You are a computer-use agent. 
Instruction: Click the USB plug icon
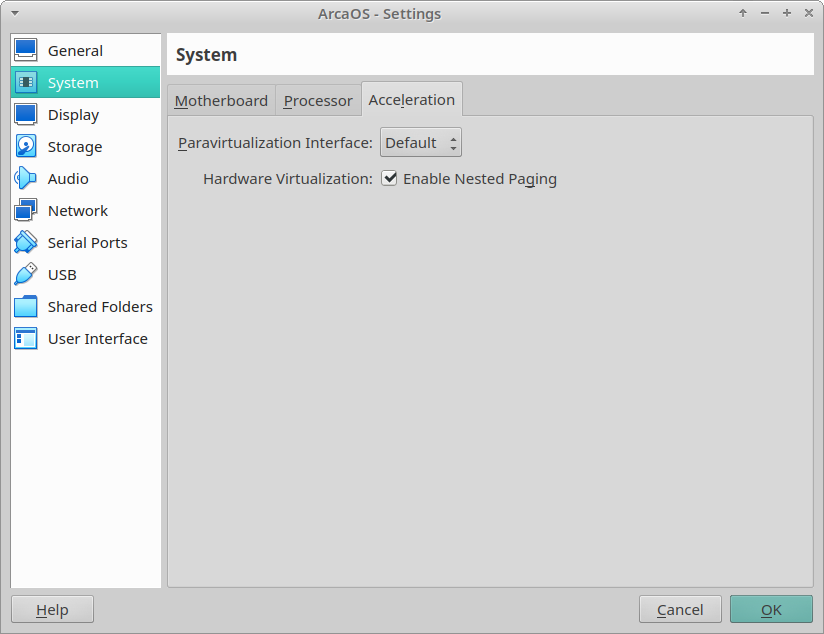[x=26, y=275]
